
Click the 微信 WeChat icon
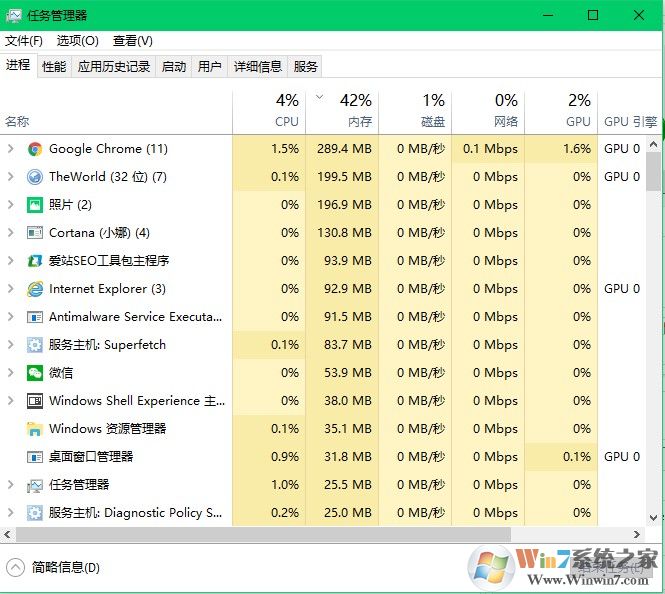point(35,373)
